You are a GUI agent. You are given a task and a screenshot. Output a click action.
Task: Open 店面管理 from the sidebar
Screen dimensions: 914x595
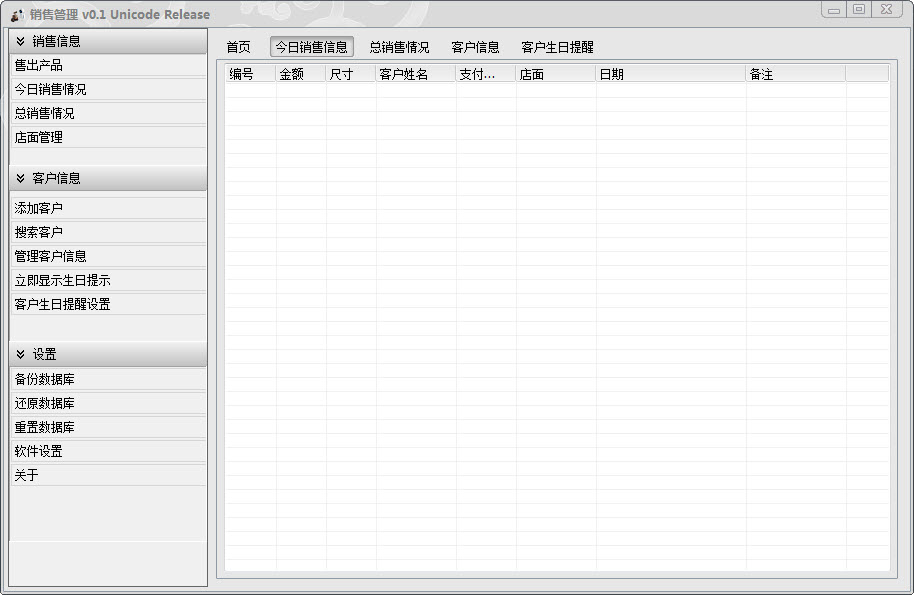(x=38, y=138)
